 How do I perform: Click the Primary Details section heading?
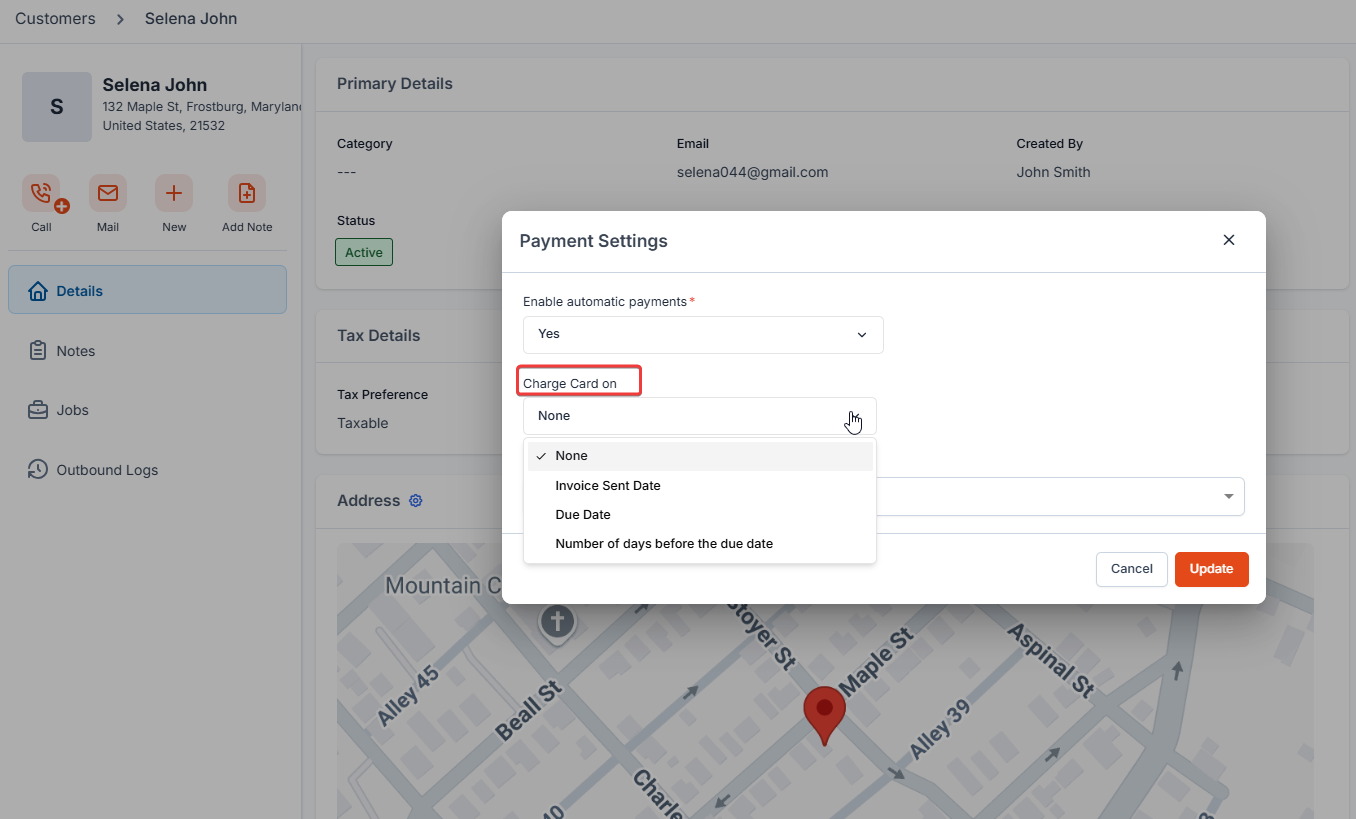[x=395, y=84]
